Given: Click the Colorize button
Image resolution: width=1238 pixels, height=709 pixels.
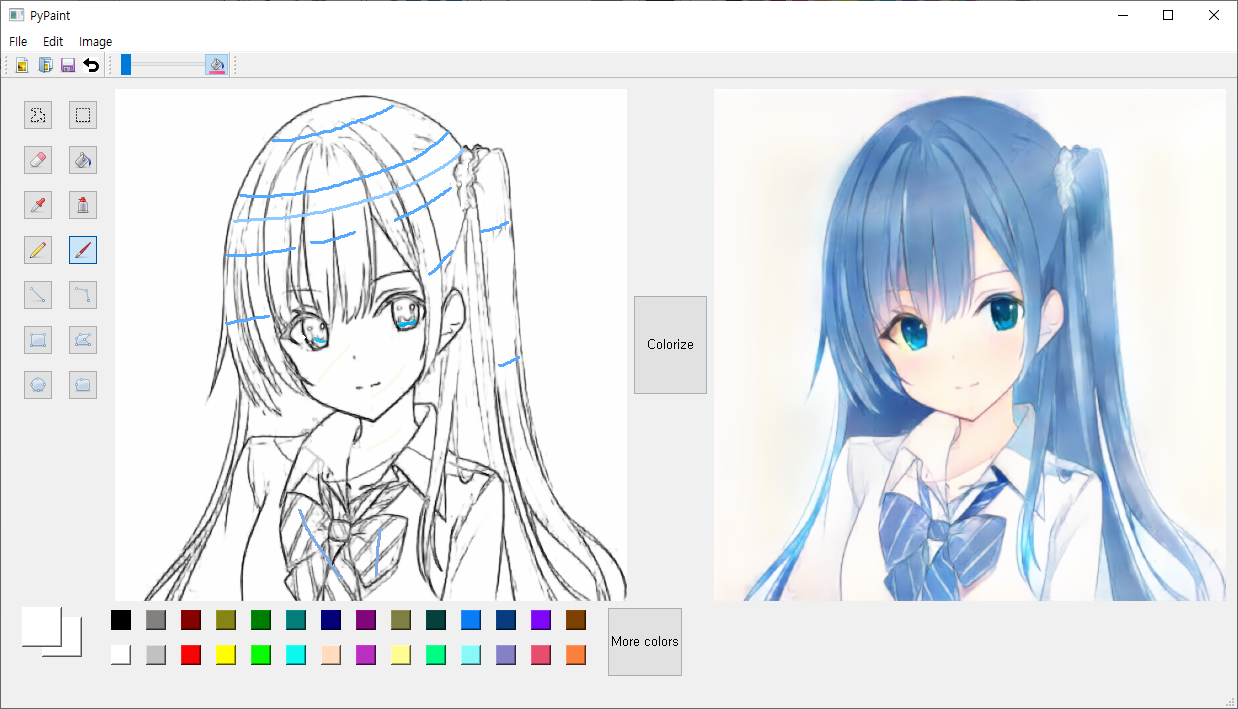Looking at the screenshot, I should 670,344.
